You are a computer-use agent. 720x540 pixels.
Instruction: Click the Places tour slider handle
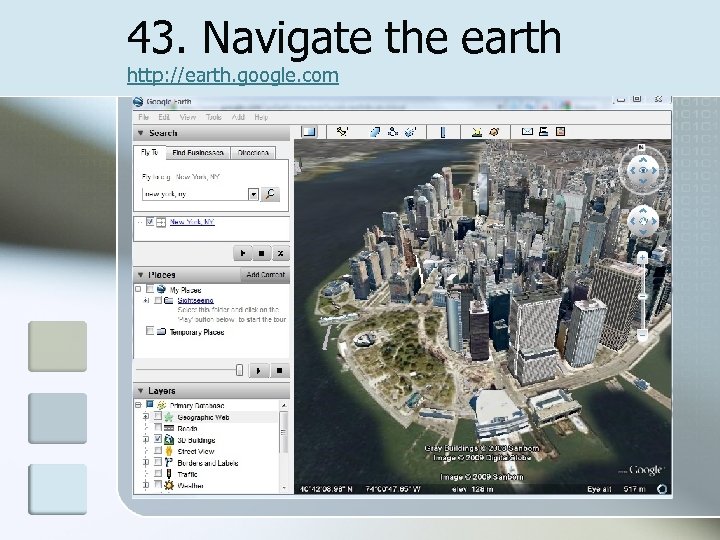tap(239, 370)
